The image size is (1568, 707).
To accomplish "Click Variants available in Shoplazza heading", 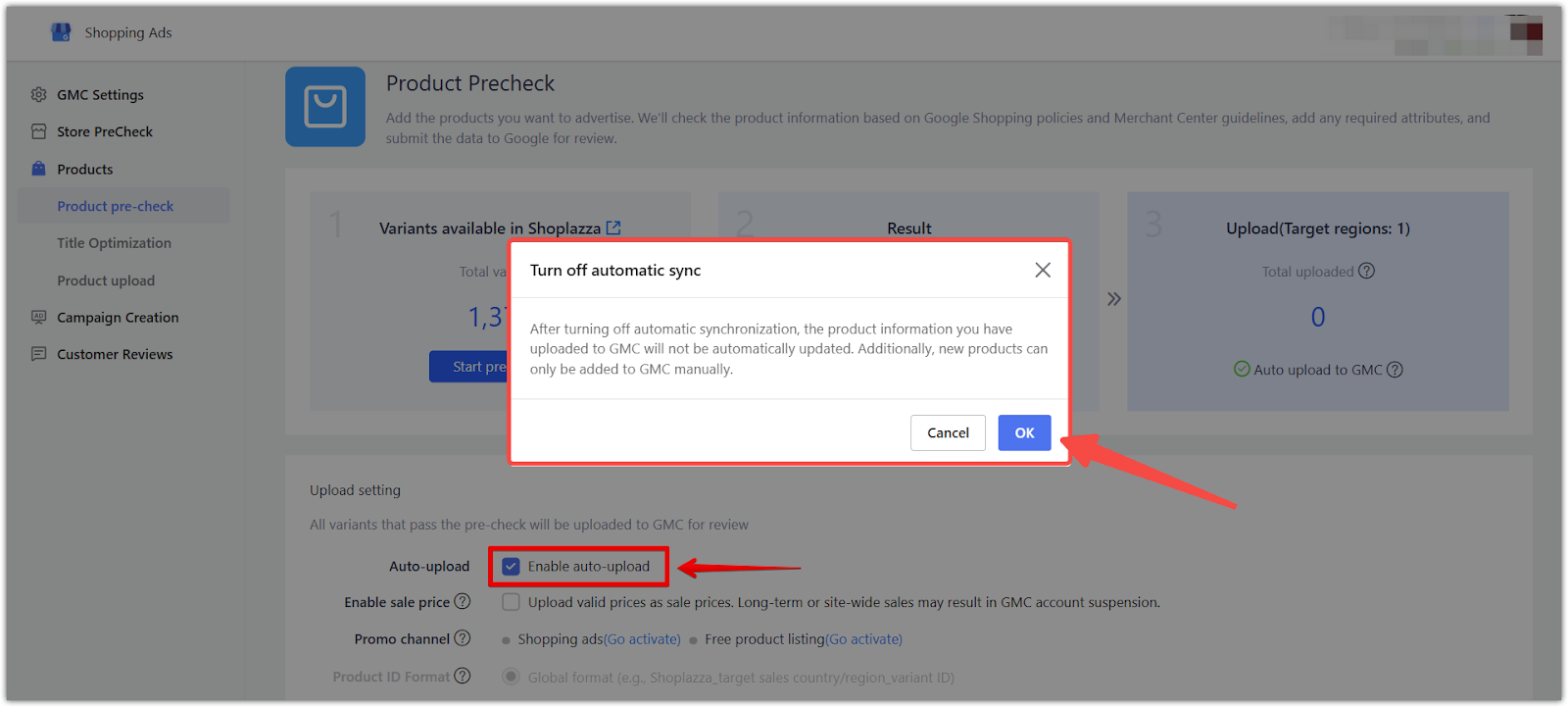I will (x=490, y=228).
